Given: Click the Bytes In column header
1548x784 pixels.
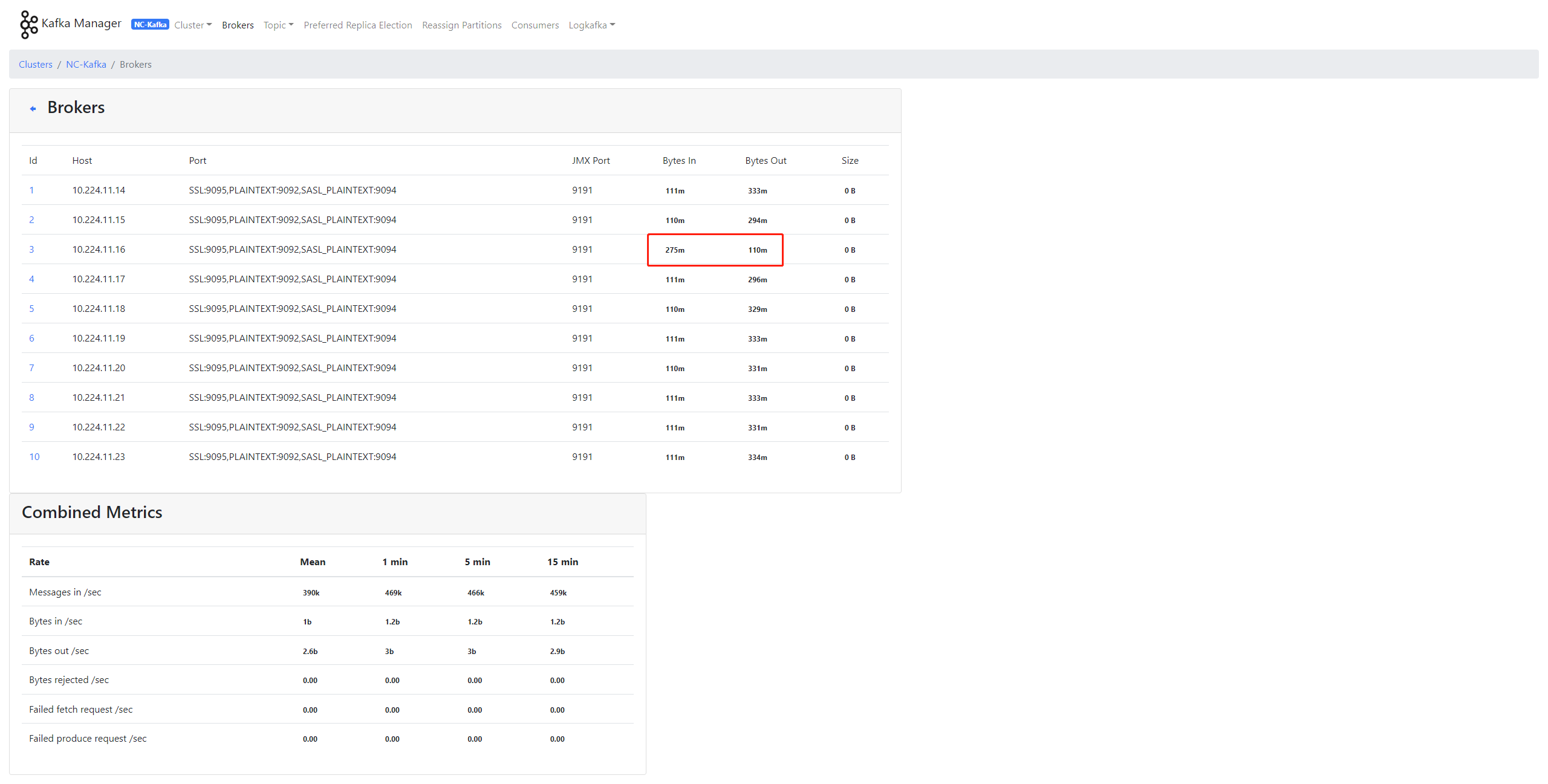Looking at the screenshot, I should (x=678, y=161).
